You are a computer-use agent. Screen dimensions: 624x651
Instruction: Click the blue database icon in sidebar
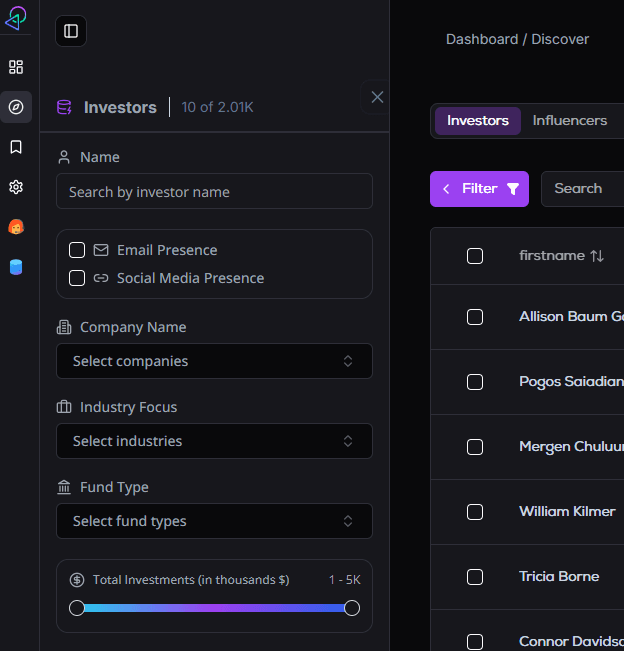pos(16,267)
